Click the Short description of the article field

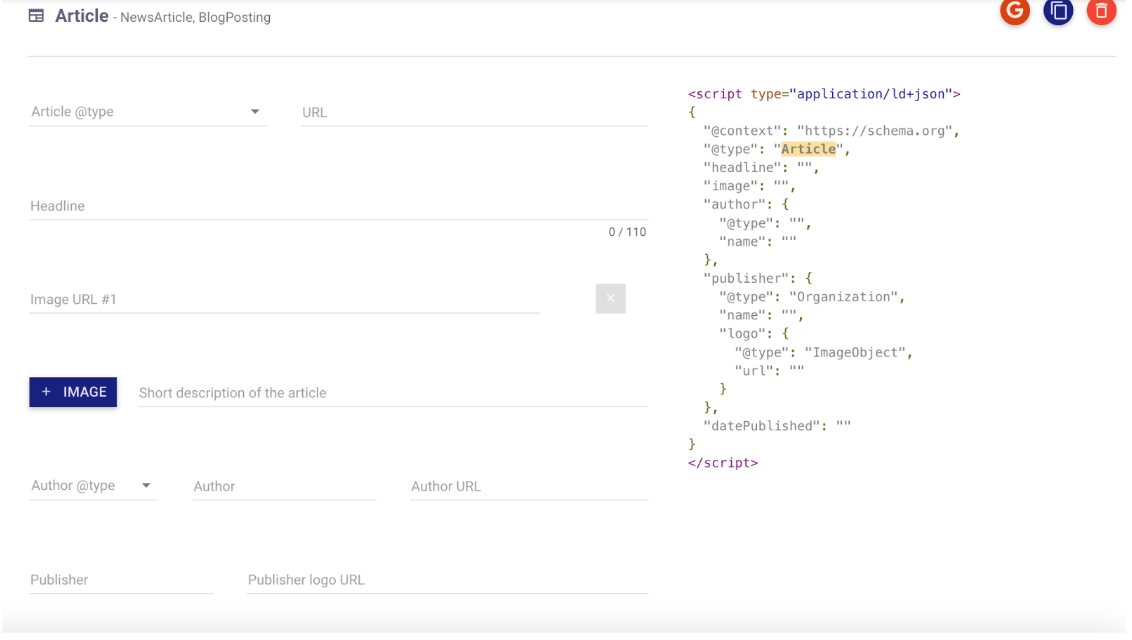pos(393,393)
